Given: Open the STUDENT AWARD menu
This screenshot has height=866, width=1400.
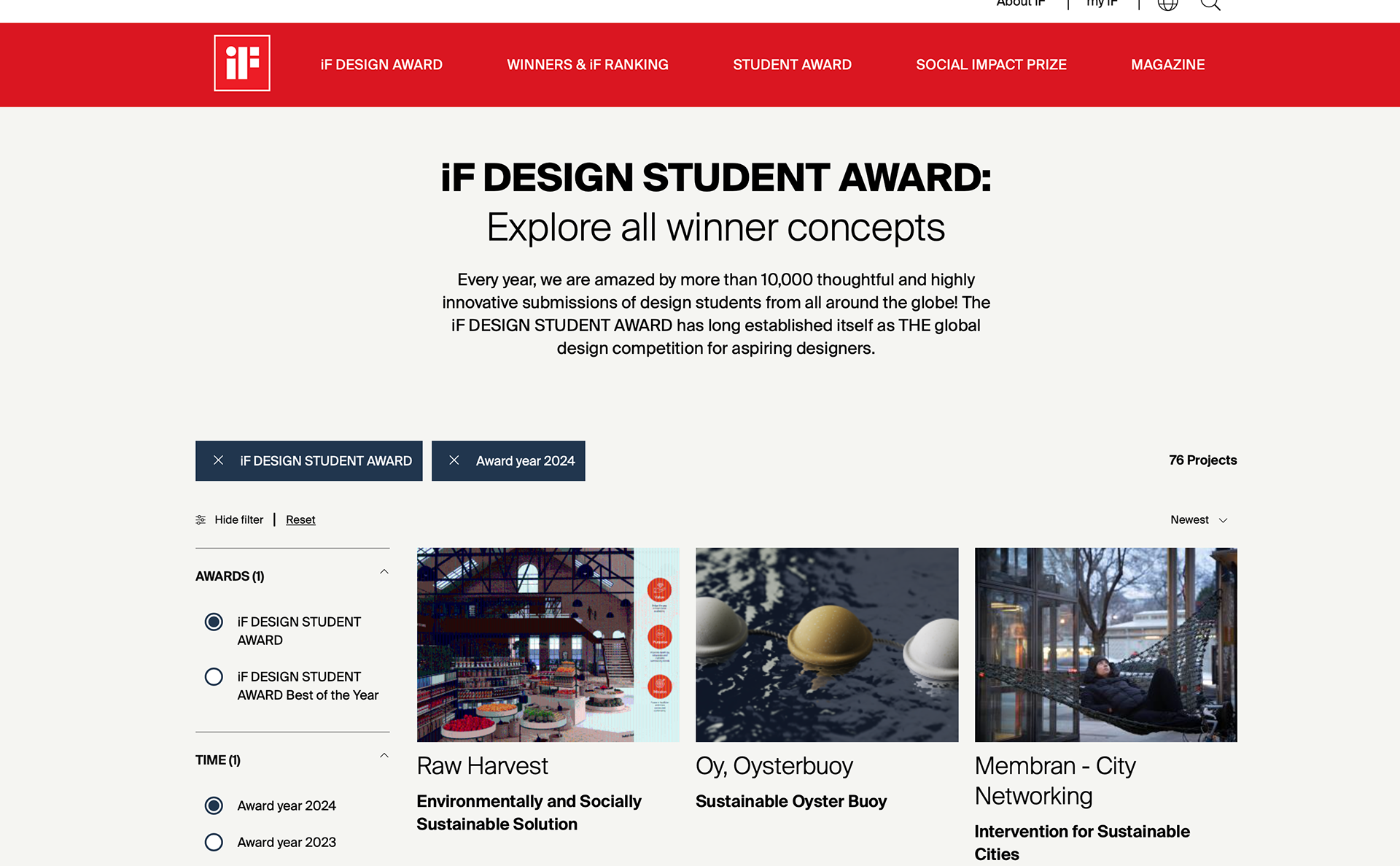Looking at the screenshot, I should 792,65.
